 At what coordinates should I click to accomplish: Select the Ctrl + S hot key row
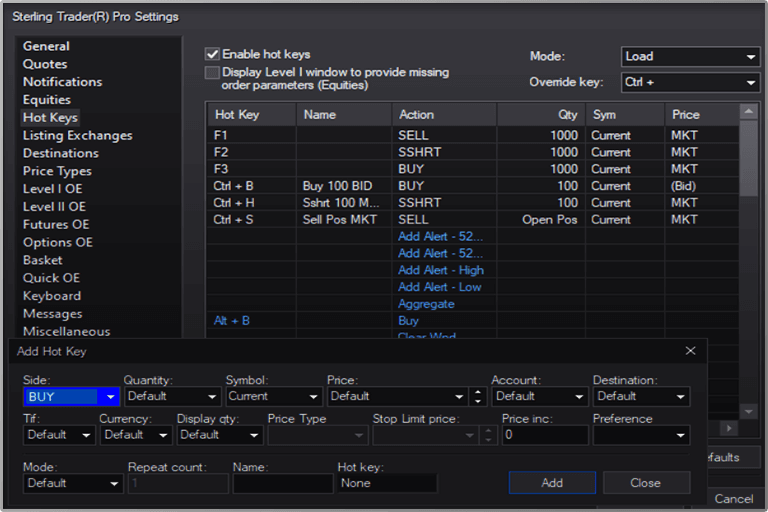(x=473, y=219)
